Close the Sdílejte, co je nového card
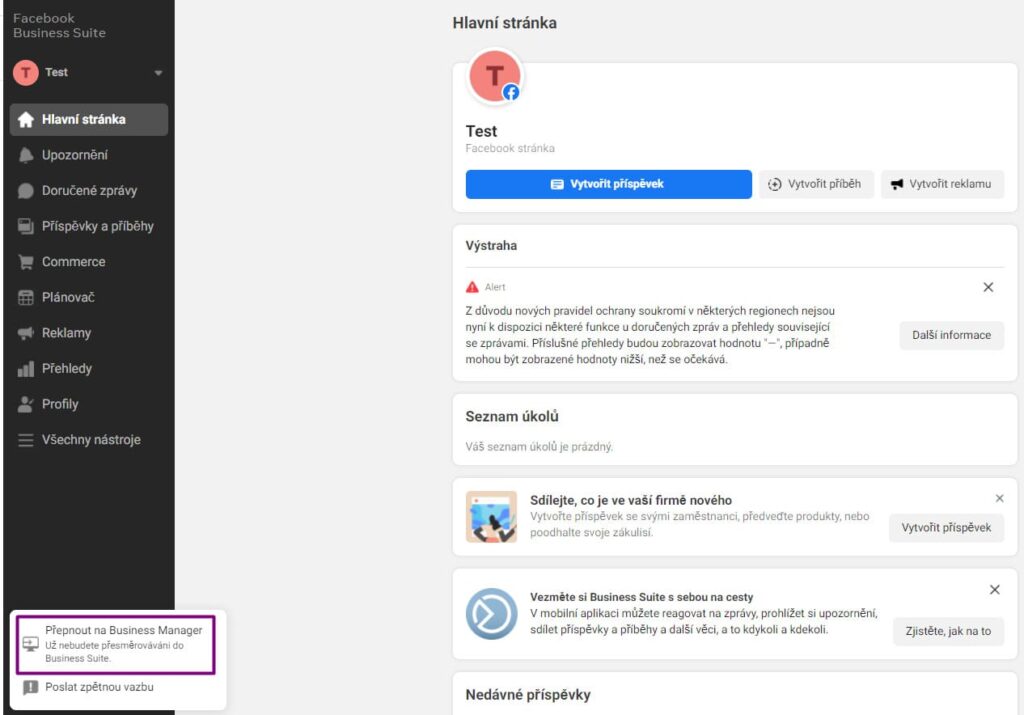The image size is (1024, 715). click(999, 498)
